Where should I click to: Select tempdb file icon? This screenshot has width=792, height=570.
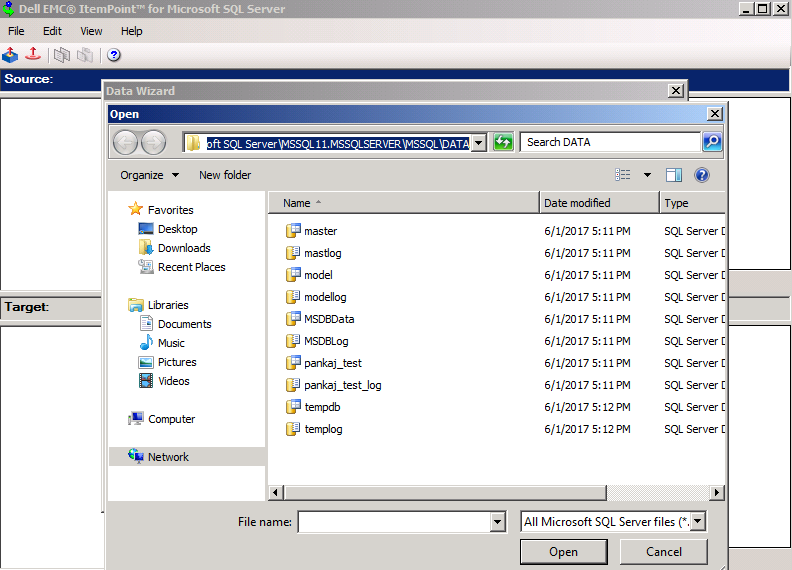[x=293, y=407]
